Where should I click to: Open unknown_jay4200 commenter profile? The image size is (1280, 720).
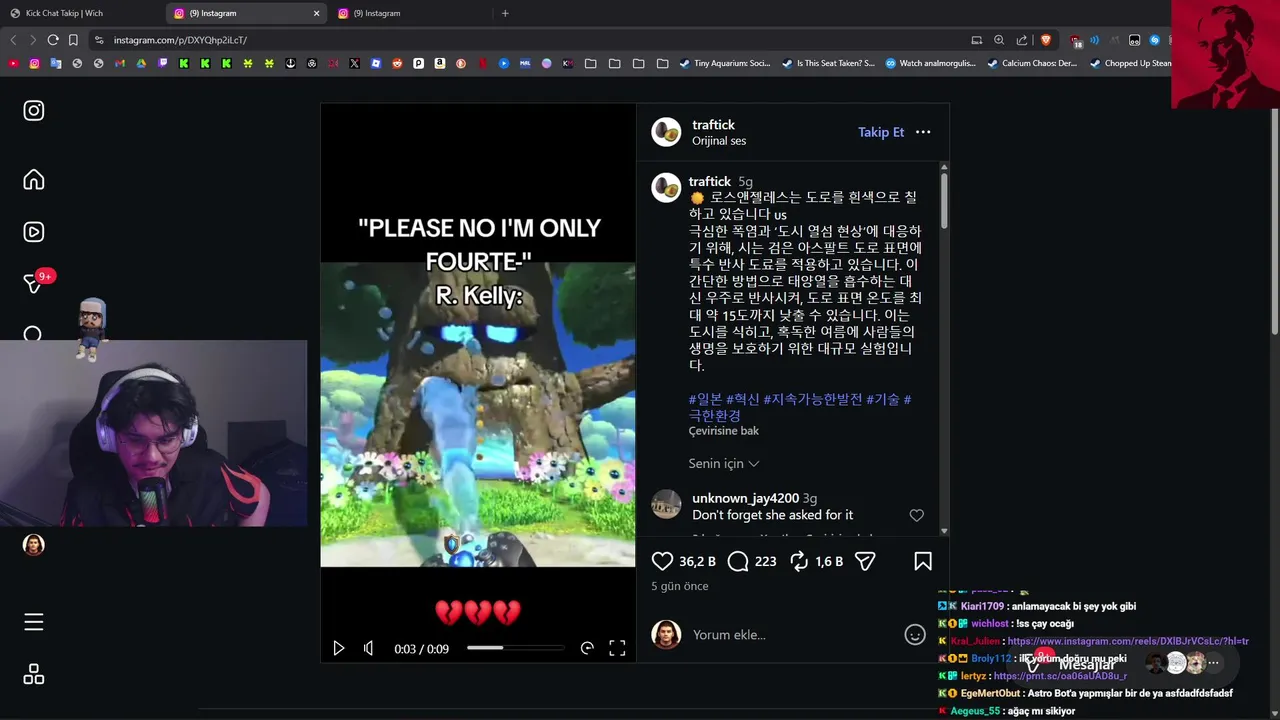[745, 498]
